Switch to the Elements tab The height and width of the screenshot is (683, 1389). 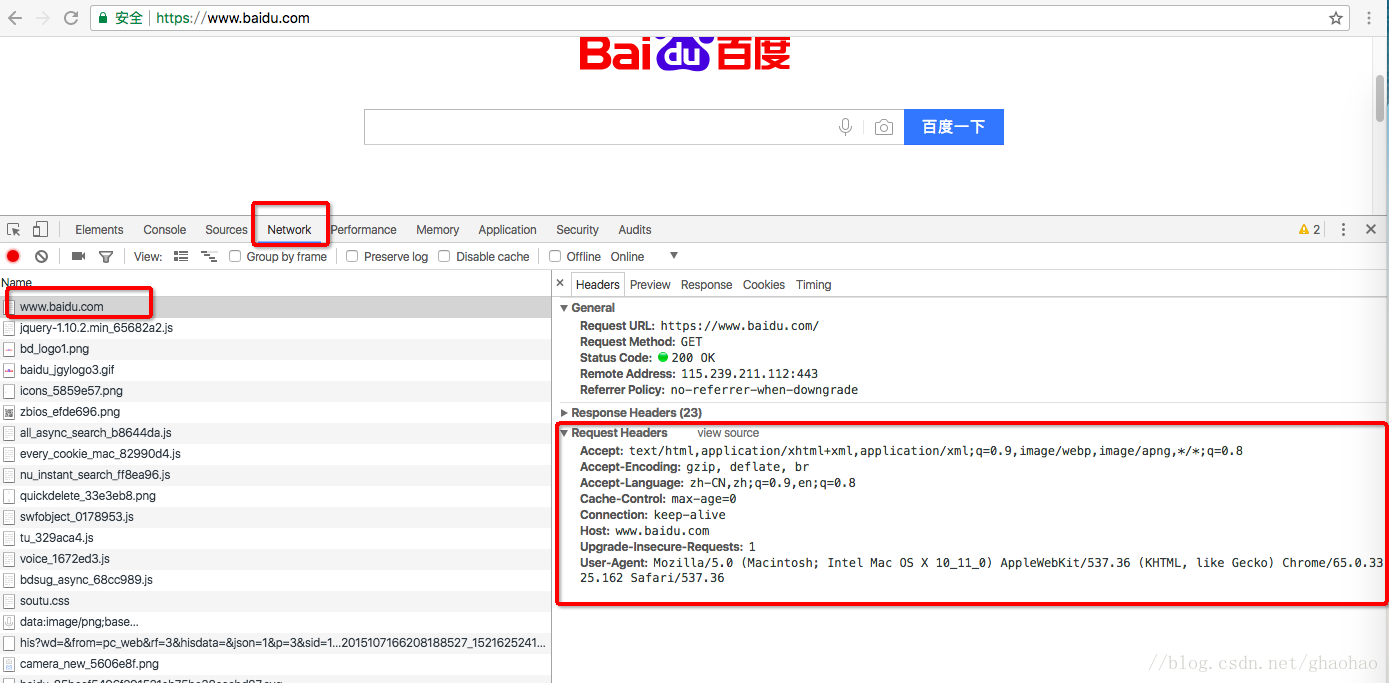[99, 229]
